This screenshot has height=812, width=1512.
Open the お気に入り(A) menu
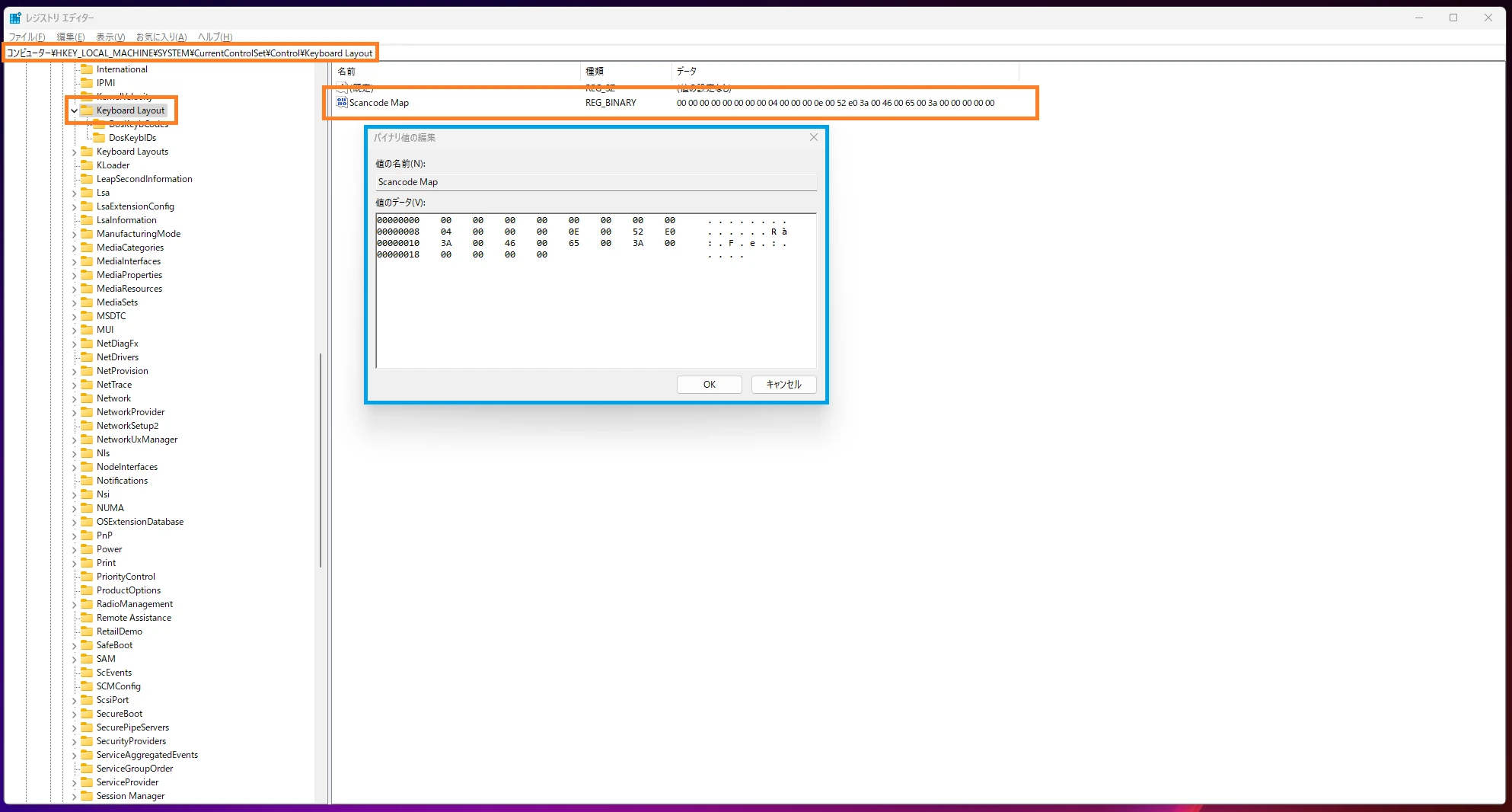(161, 37)
